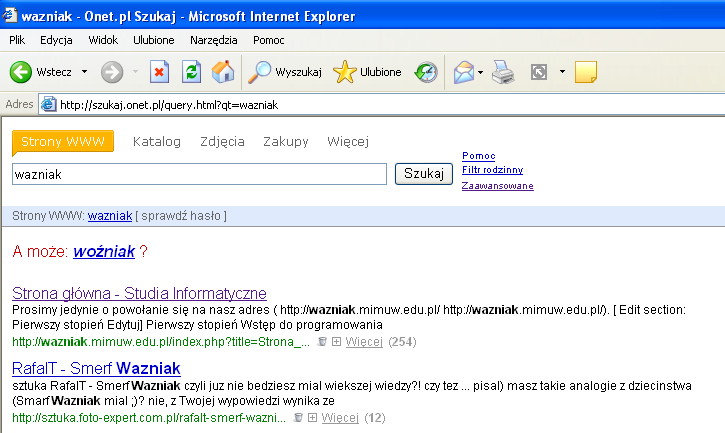This screenshot has height=433, width=725.
Task: Click the Wstecz back arrow icon
Action: (21, 72)
